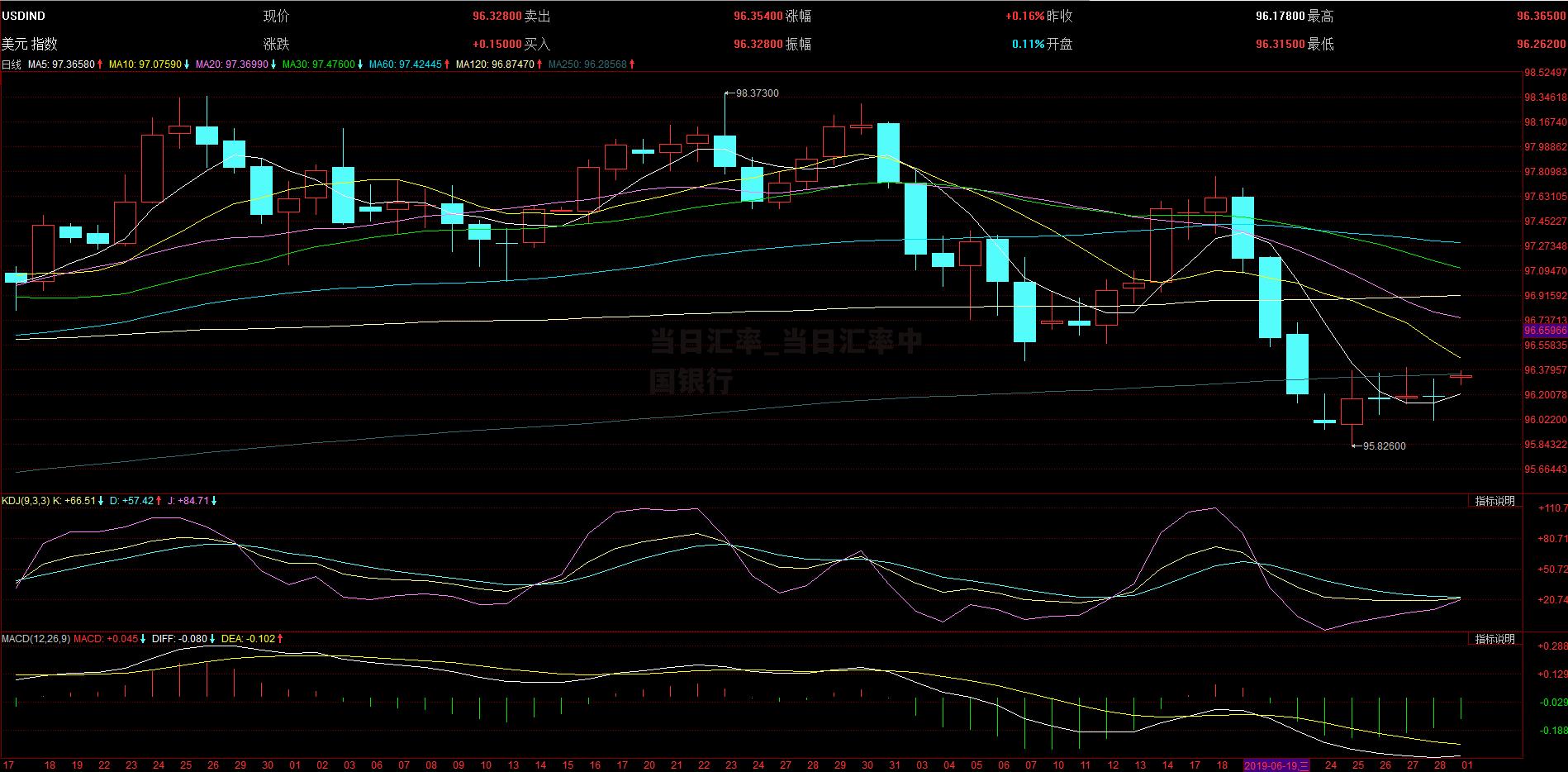This screenshot has width=1568, height=772.
Task: Click the highlighted price marker 96.65966
Action: pos(1545,331)
